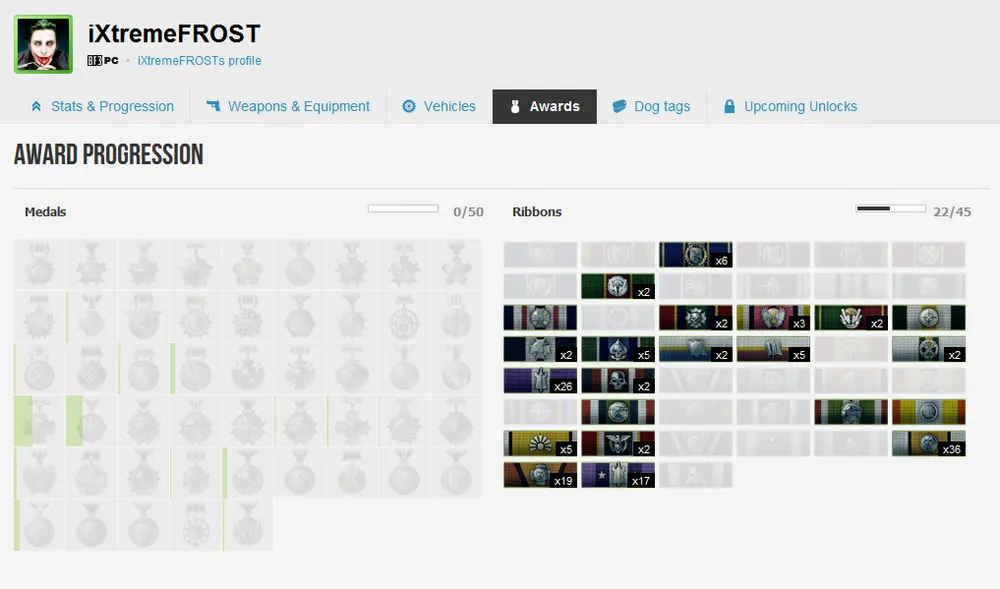Click the iXtremeFROST avatar picture
Image resolution: width=1000 pixels, height=589 pixels.
43,45
